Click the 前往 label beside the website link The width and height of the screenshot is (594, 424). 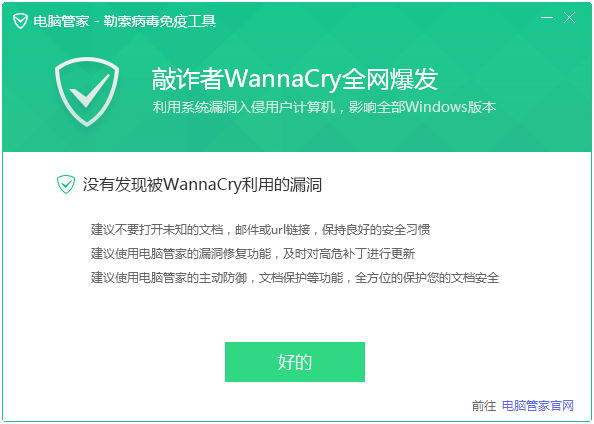point(484,406)
